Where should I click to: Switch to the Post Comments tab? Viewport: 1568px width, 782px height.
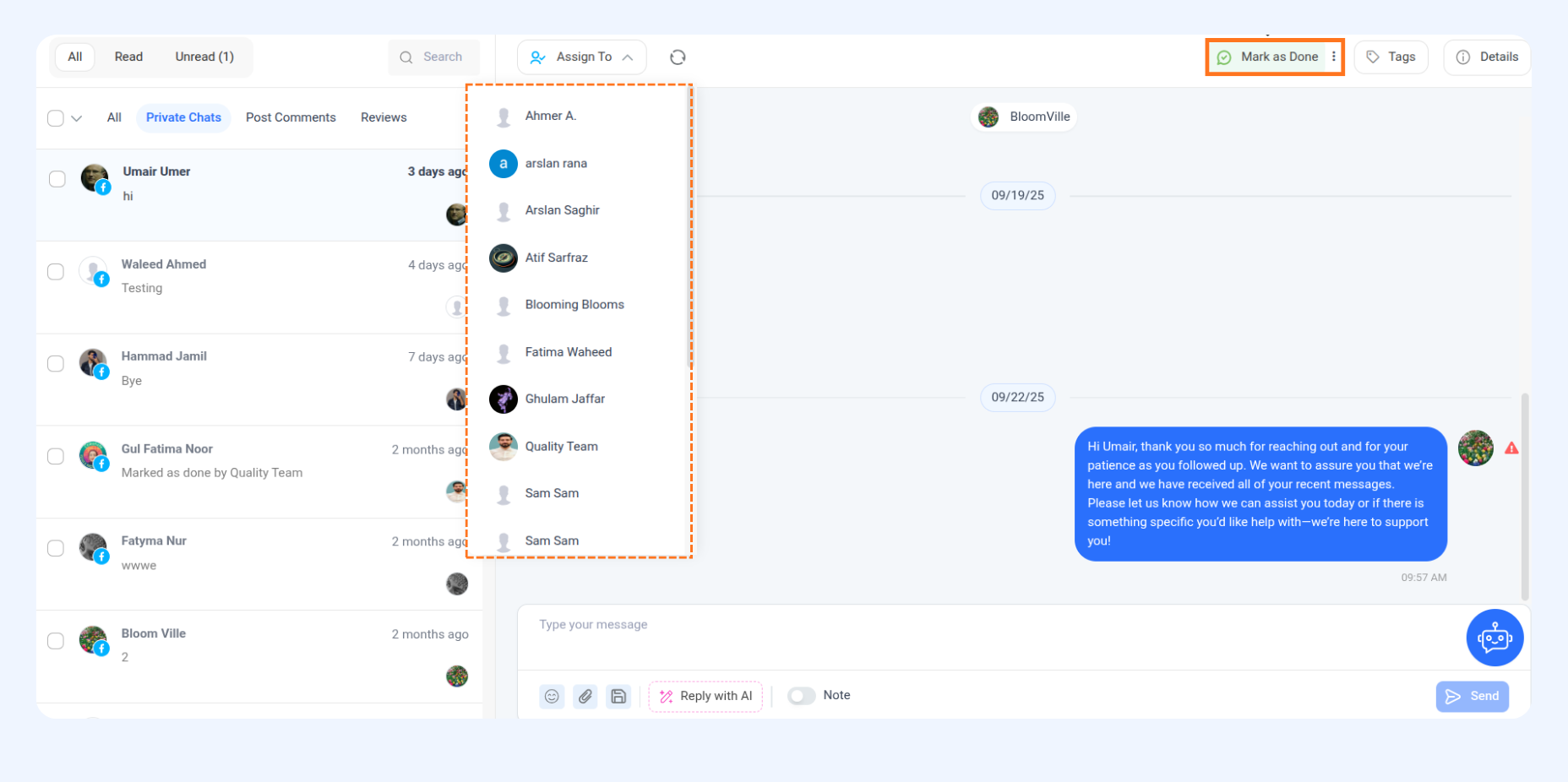pos(291,117)
